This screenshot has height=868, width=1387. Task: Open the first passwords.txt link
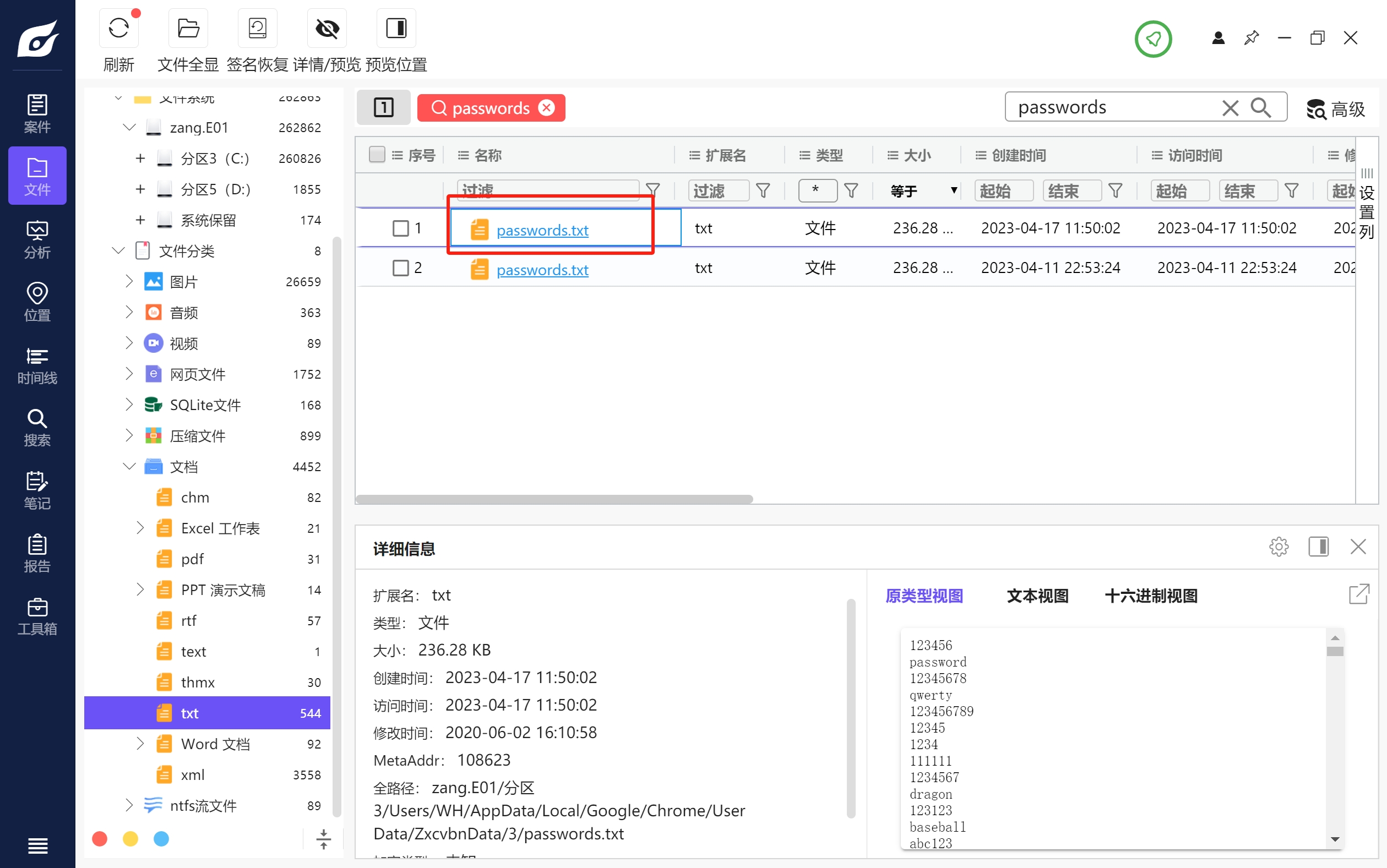tap(542, 230)
